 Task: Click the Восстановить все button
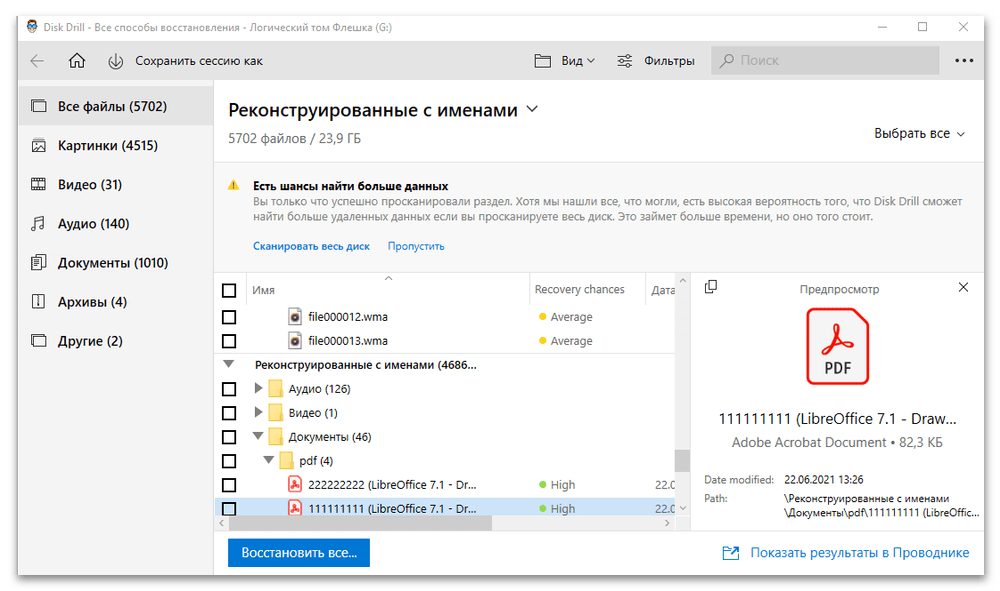click(x=299, y=552)
